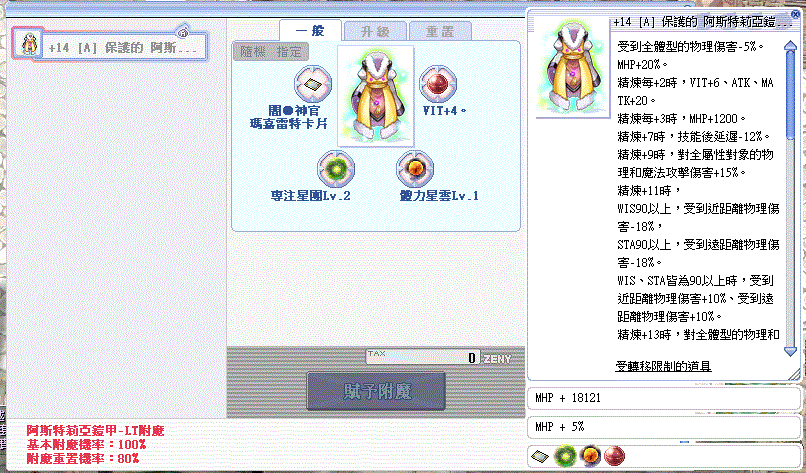Click the card slot icon above 圍●神官瑪嘉雷特卡片
The image size is (806, 473).
click(313, 84)
